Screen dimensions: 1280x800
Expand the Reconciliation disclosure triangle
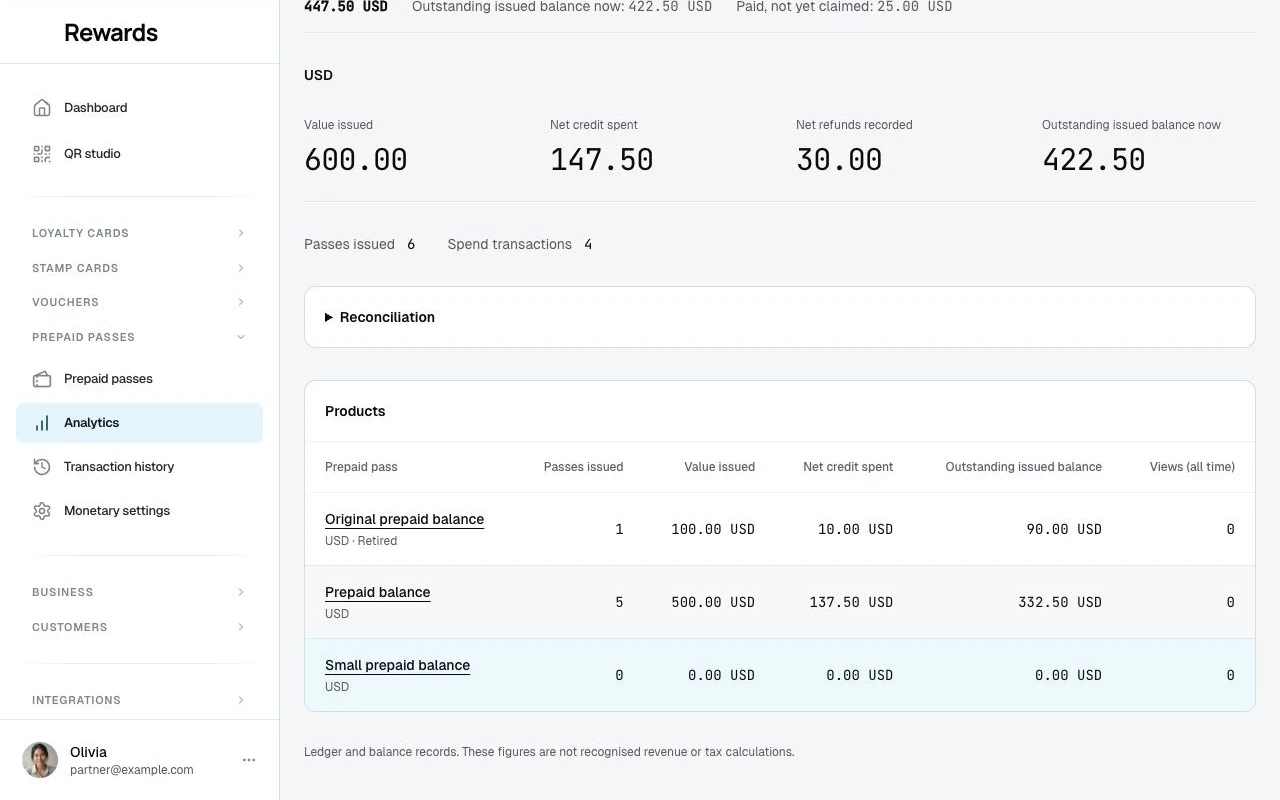[x=329, y=317]
